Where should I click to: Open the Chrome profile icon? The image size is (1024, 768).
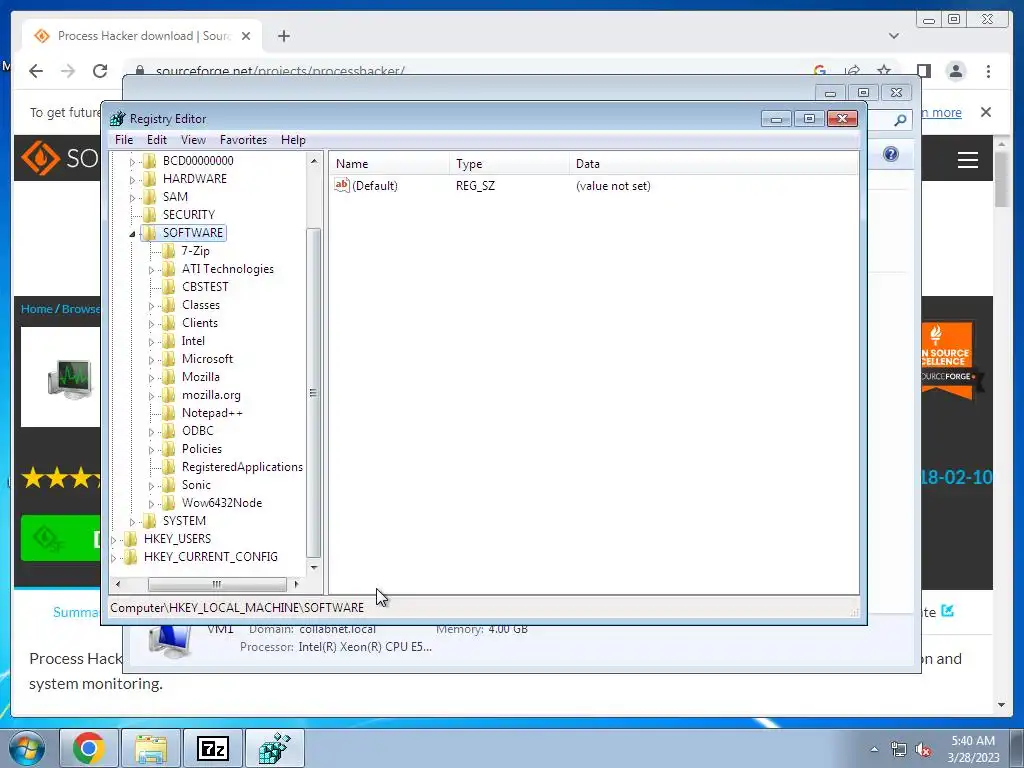(956, 71)
